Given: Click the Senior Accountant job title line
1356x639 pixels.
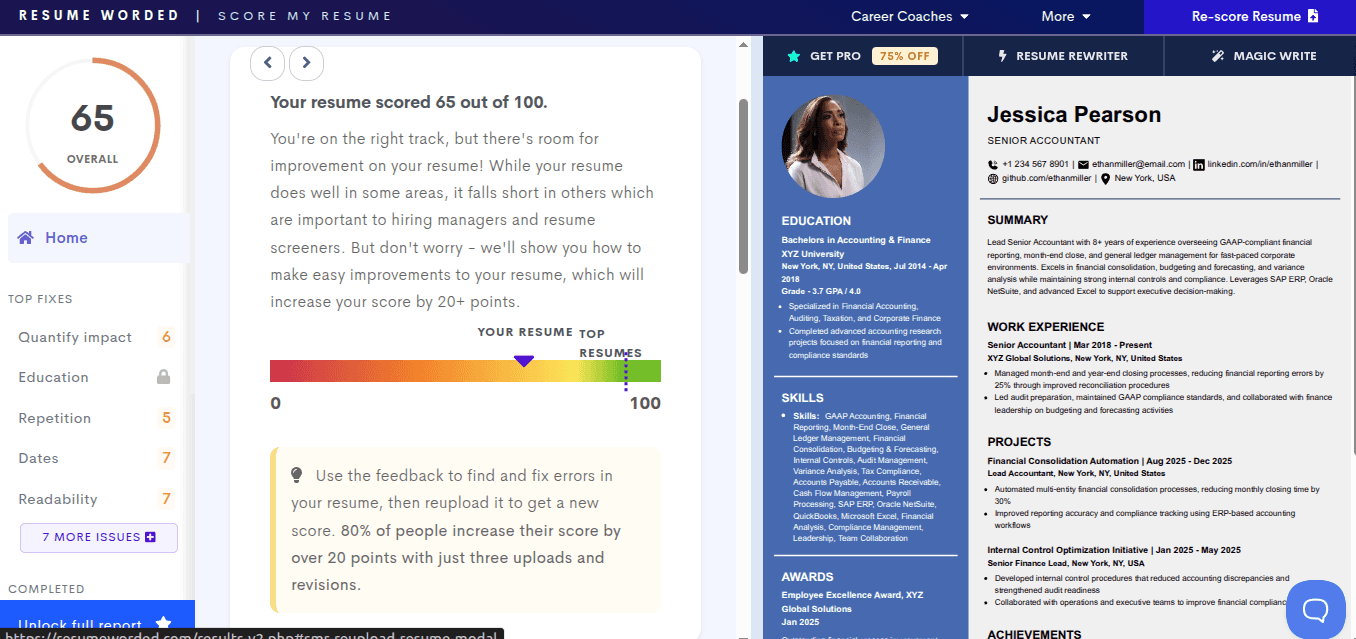Looking at the screenshot, I should [1069, 345].
